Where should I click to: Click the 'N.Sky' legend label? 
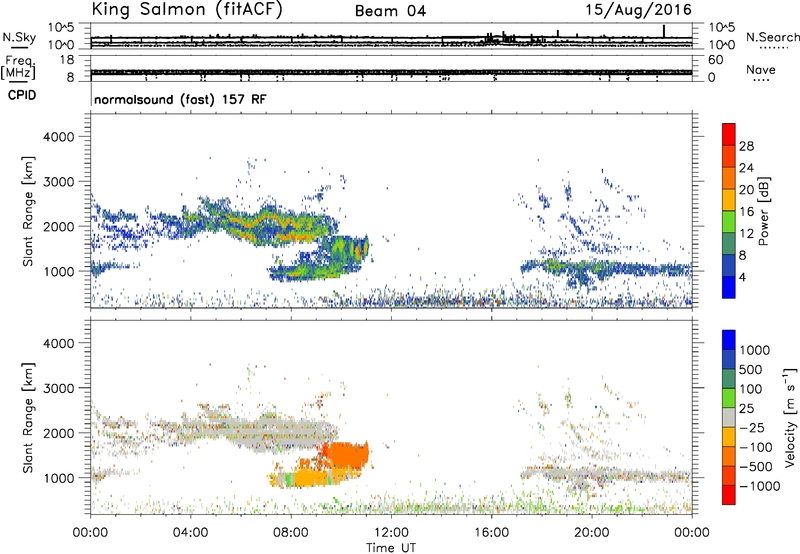coord(19,37)
